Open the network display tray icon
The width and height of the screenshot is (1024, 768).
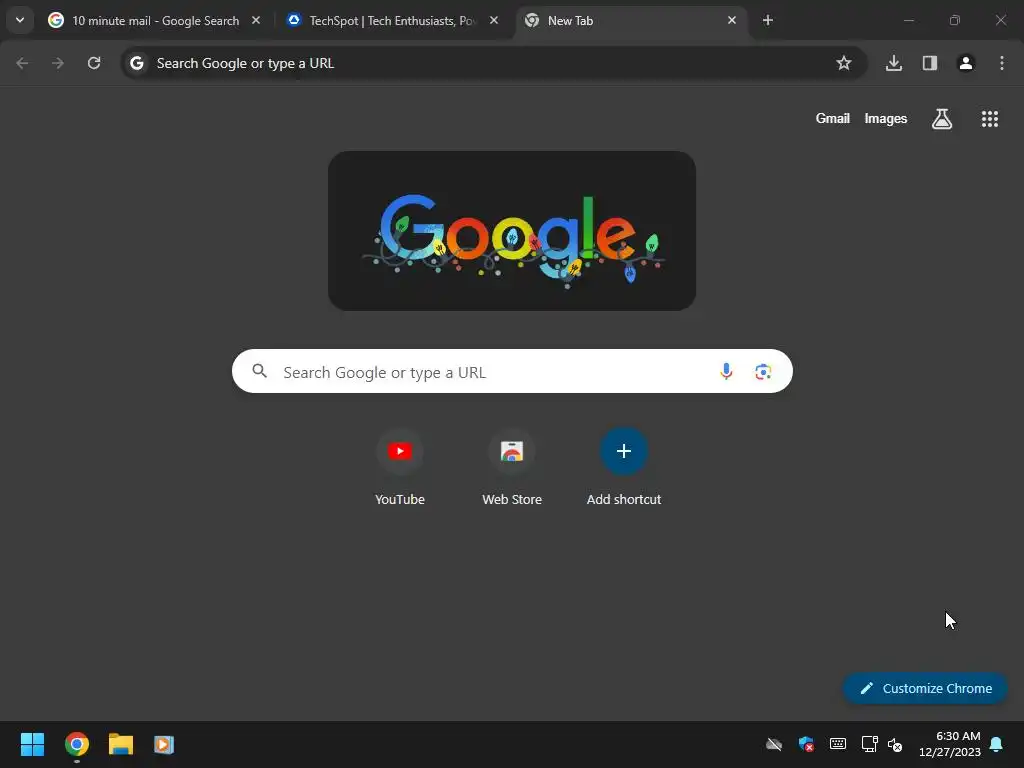point(869,744)
